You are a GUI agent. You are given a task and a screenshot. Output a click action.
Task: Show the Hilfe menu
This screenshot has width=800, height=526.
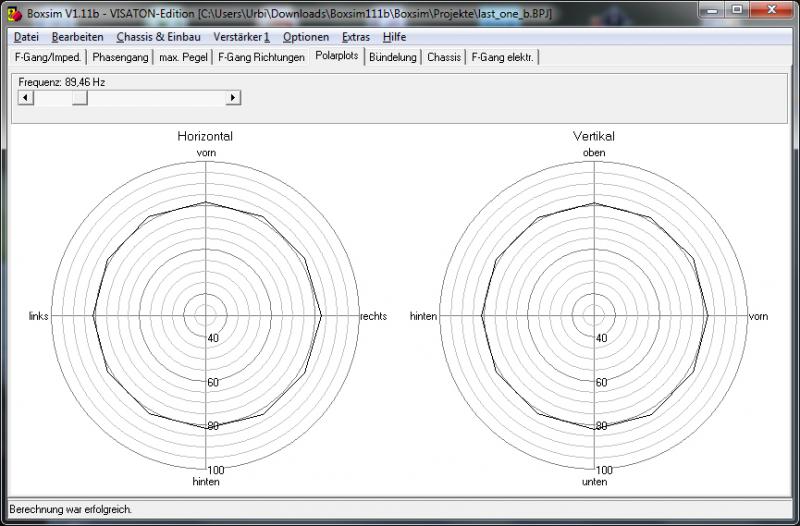click(x=394, y=37)
